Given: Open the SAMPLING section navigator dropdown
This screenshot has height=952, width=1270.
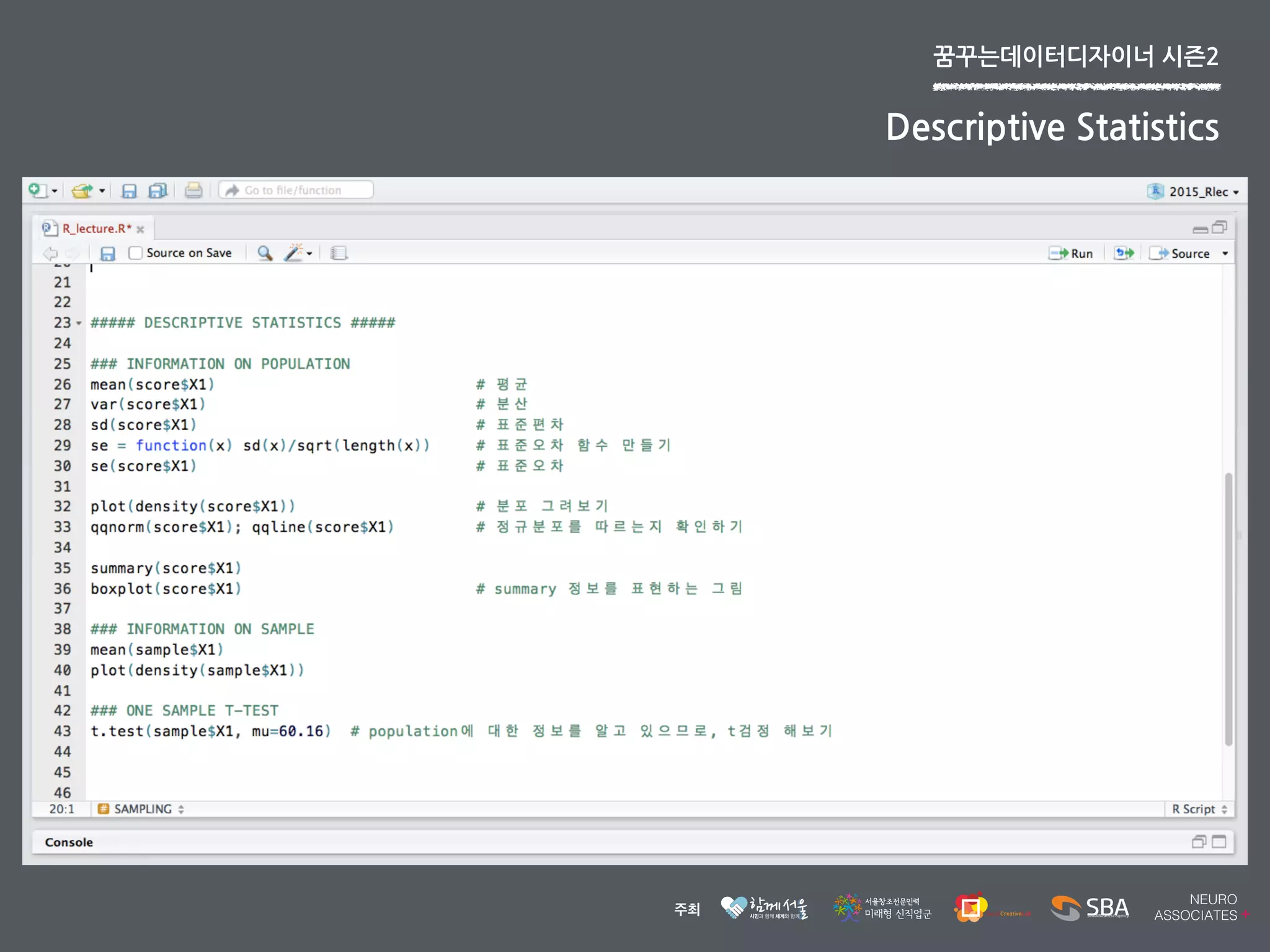Looking at the screenshot, I should click(x=143, y=809).
